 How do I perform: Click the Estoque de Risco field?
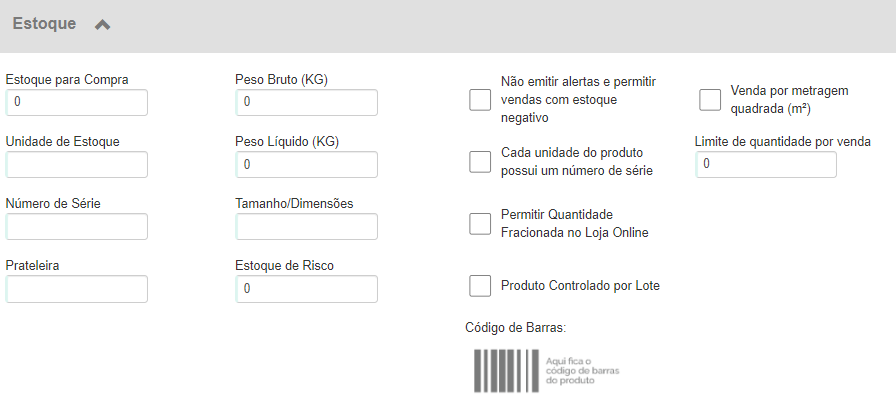pos(306,289)
